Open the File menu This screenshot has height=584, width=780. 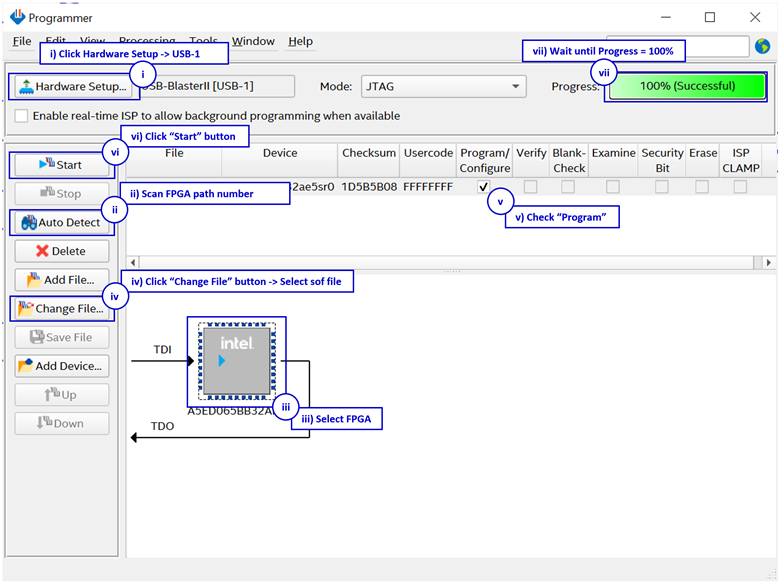click(21, 41)
